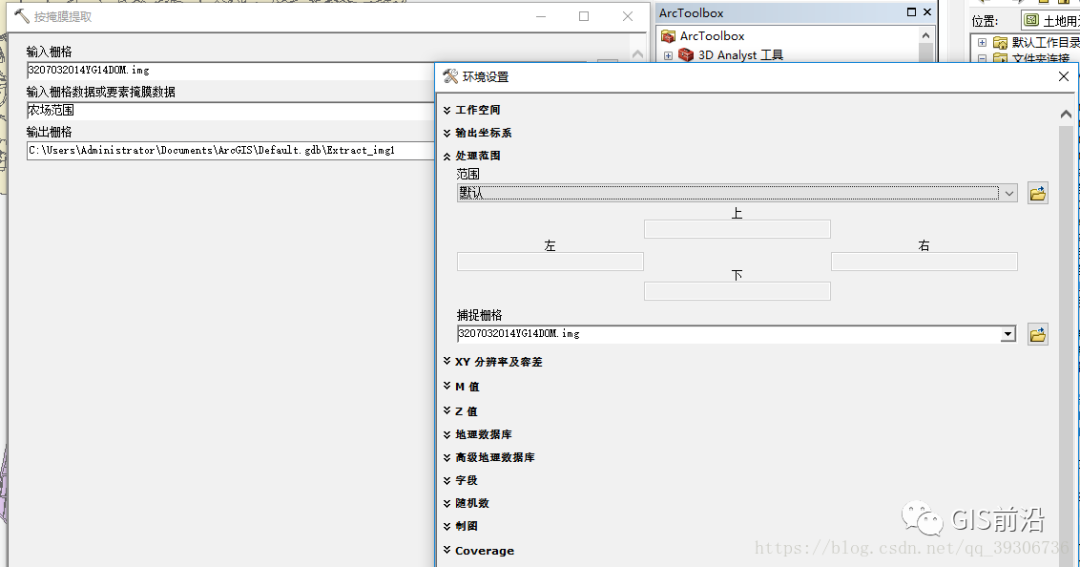Click the 输出栅格 path field
1080x567 pixels.
(x=231, y=151)
